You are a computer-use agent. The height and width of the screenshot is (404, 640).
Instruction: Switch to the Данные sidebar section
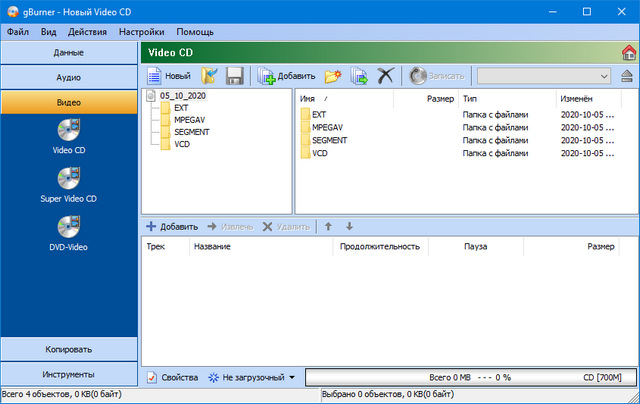click(x=69, y=51)
